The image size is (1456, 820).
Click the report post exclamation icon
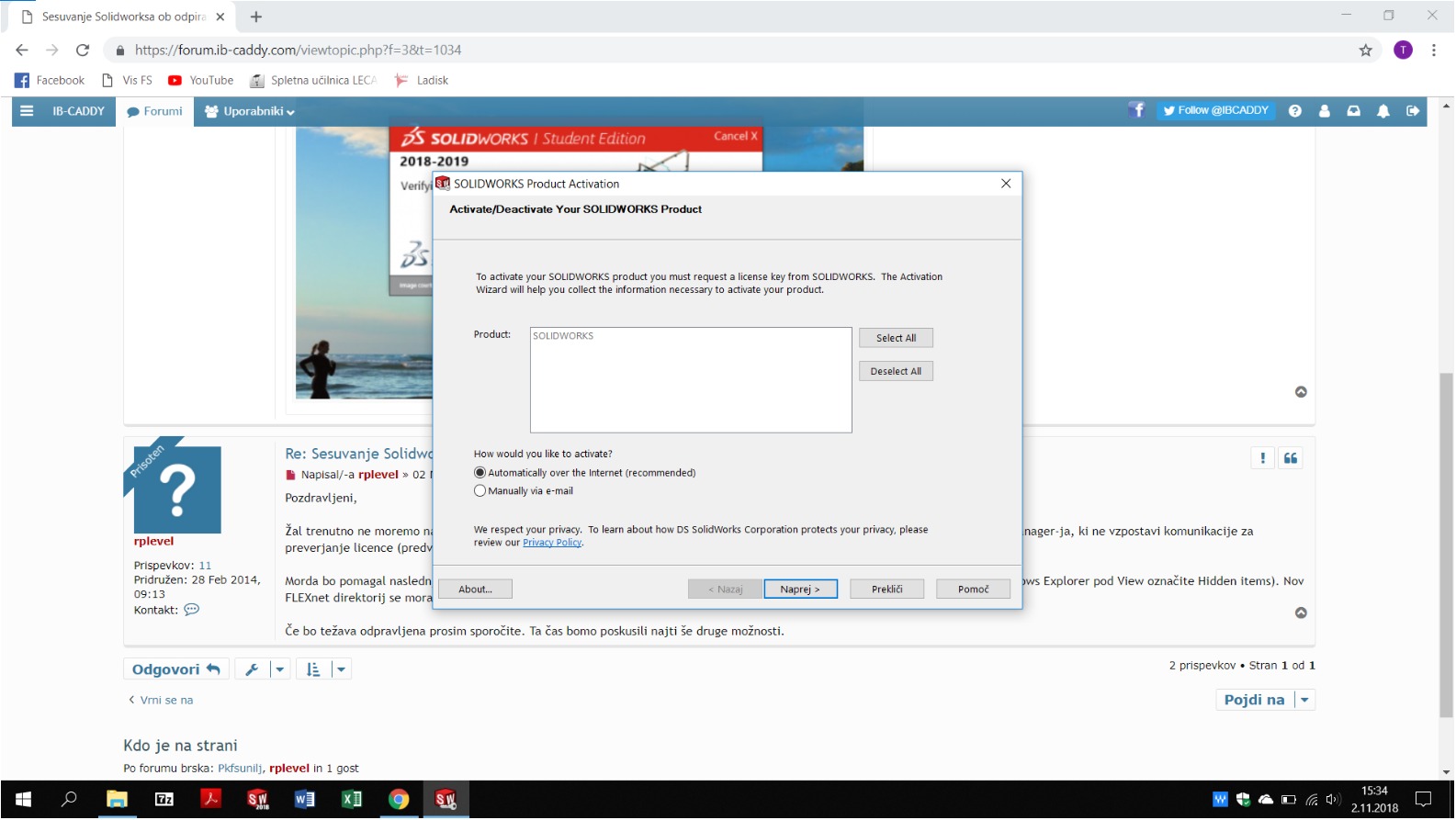(x=1262, y=458)
